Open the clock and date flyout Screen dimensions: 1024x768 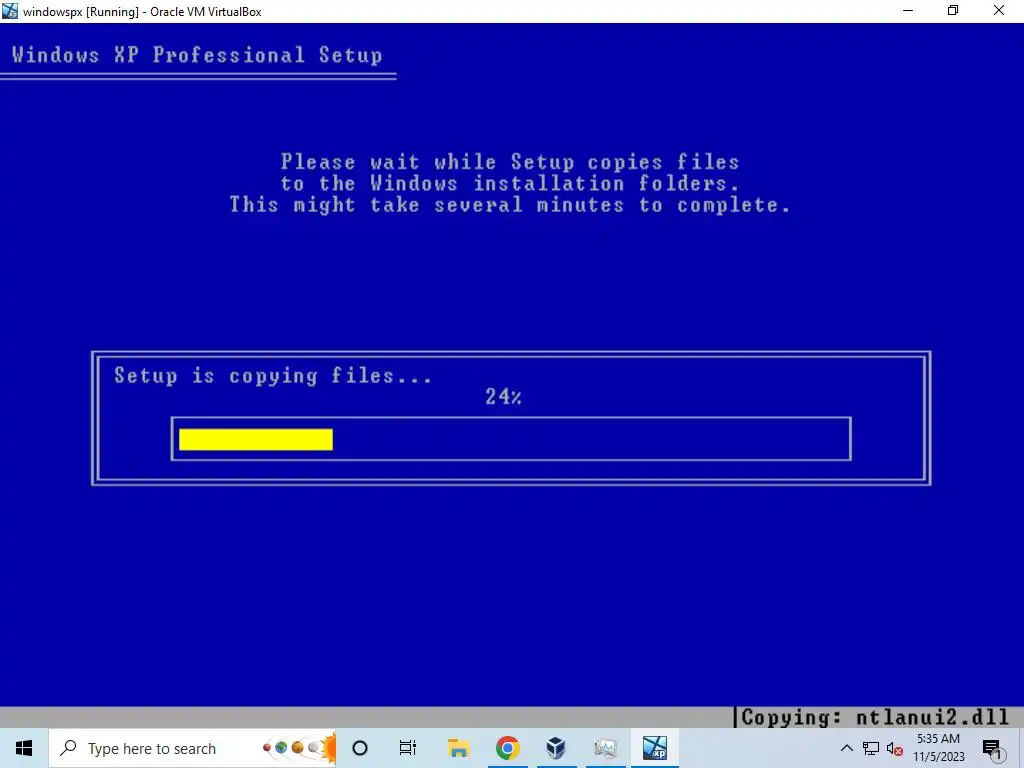[938, 748]
